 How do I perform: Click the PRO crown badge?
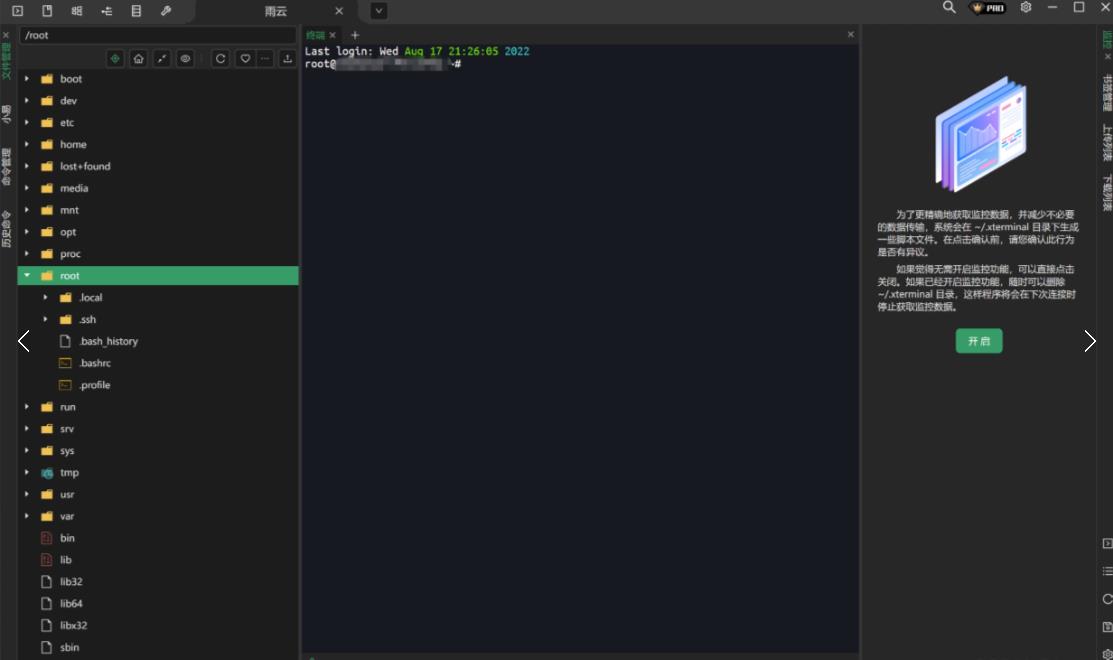(988, 8)
